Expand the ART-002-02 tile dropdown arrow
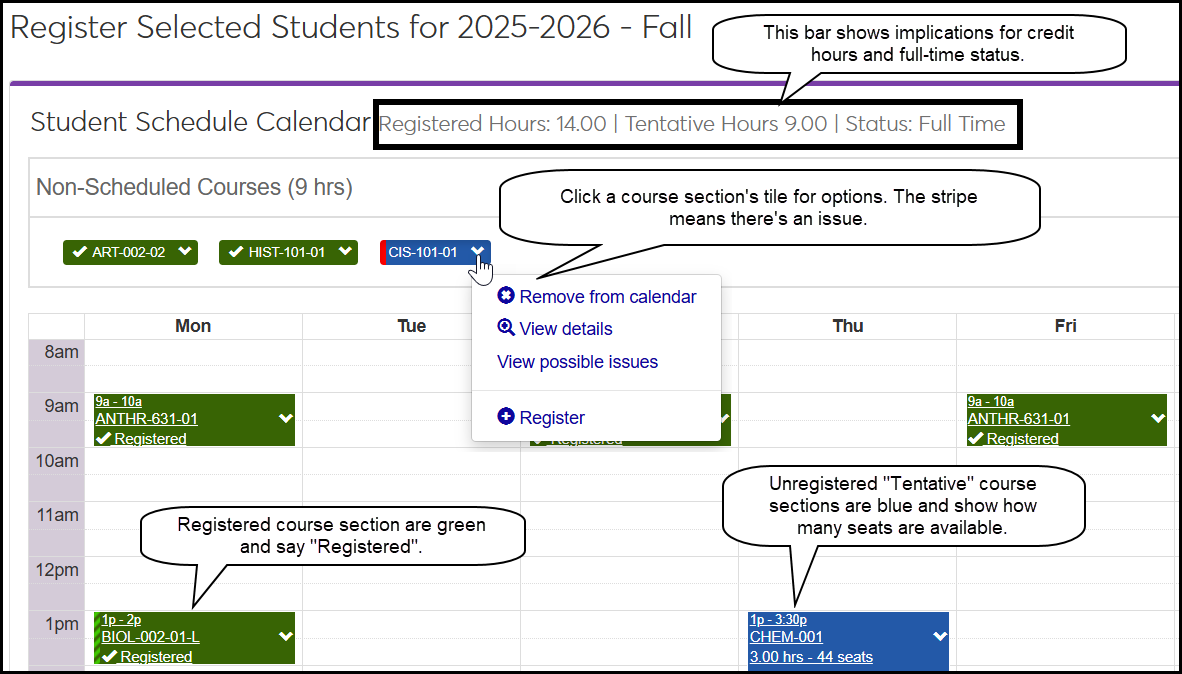Image resolution: width=1182 pixels, height=674 pixels. (x=184, y=252)
